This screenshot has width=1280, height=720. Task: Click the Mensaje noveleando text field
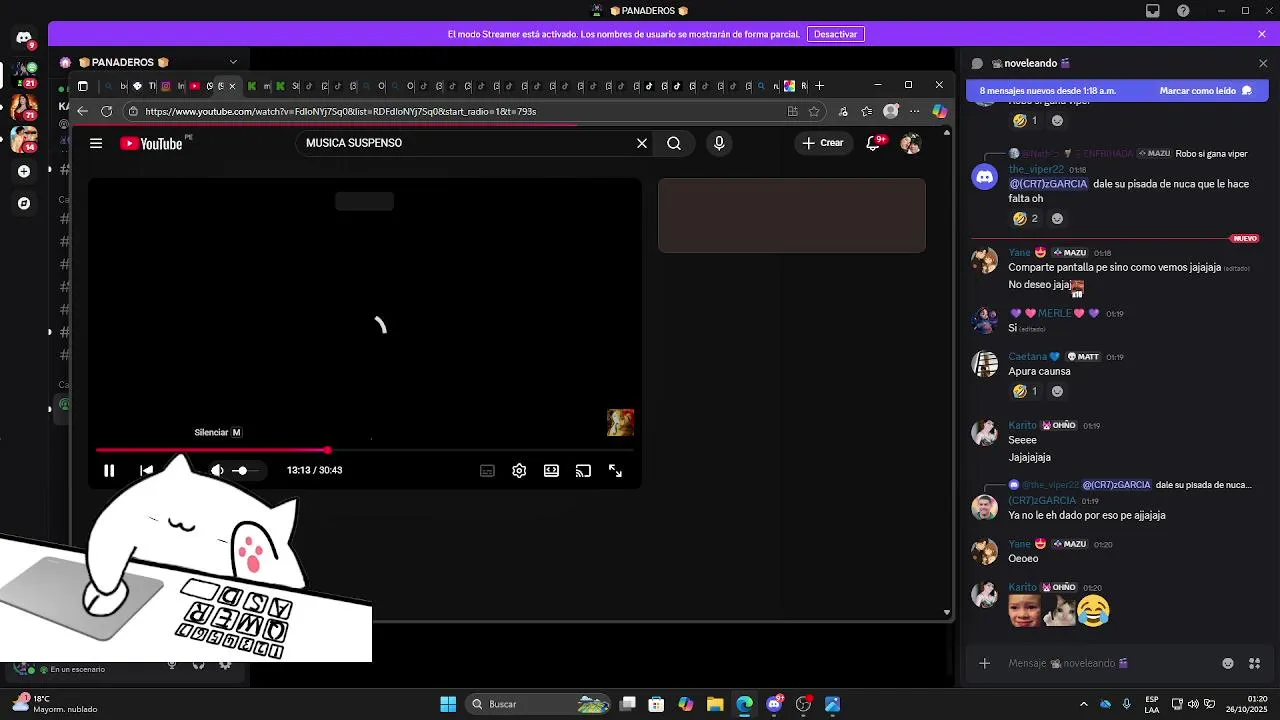coord(1110,663)
